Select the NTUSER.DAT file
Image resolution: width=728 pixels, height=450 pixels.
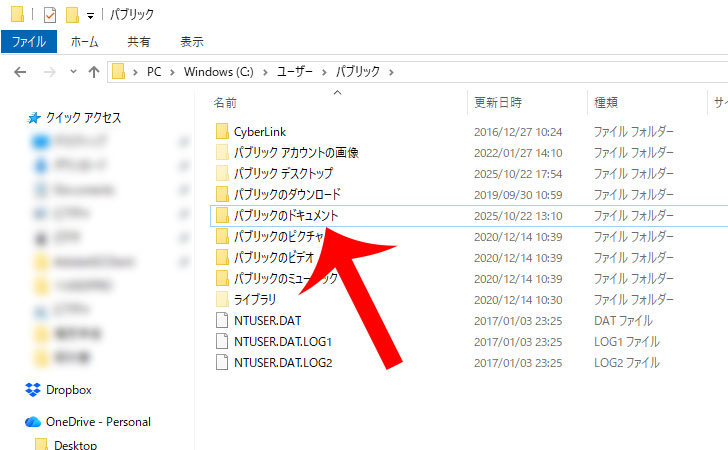tap(268, 321)
